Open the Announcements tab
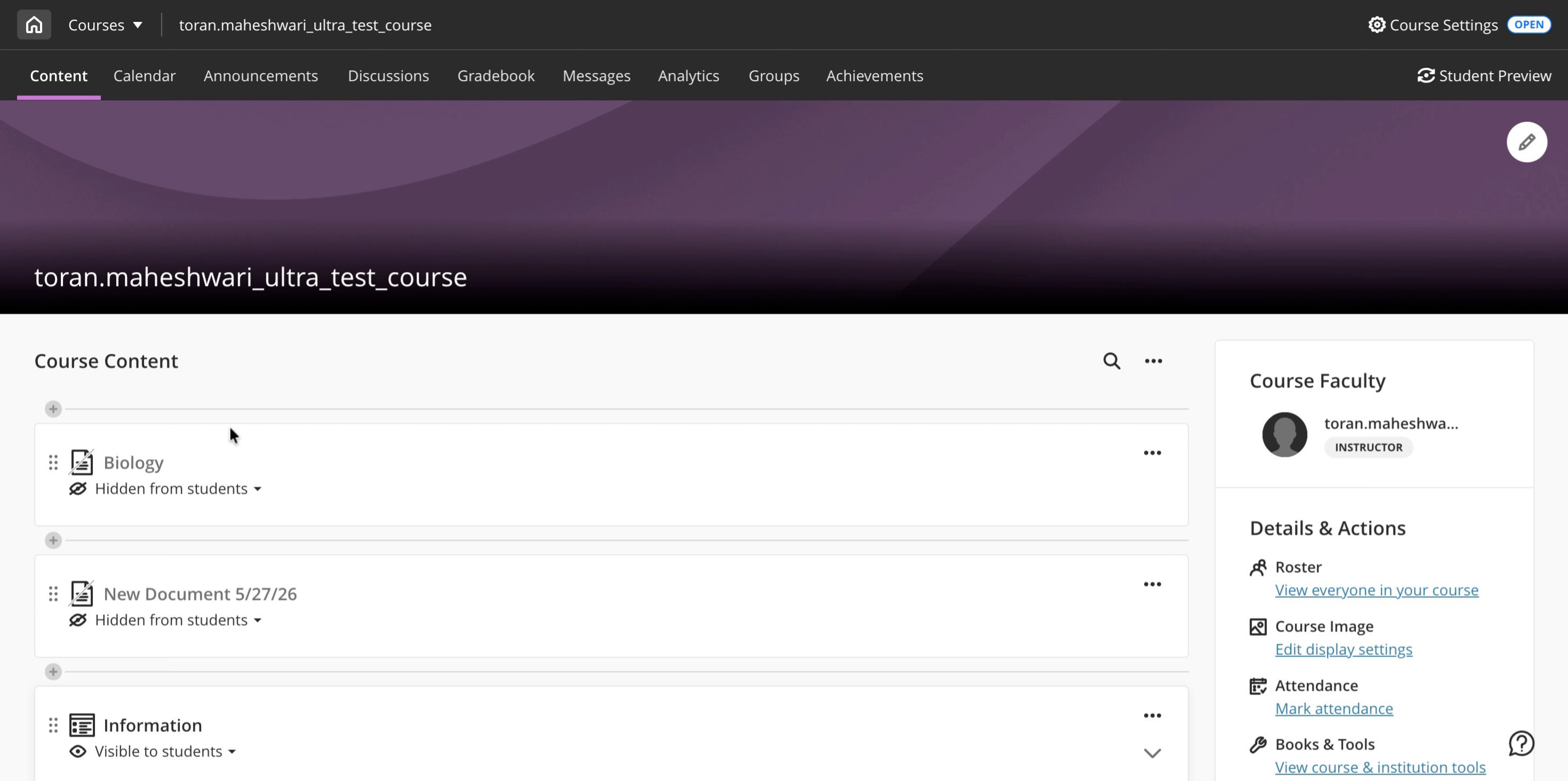Viewport: 1568px width, 781px height. 260,76
